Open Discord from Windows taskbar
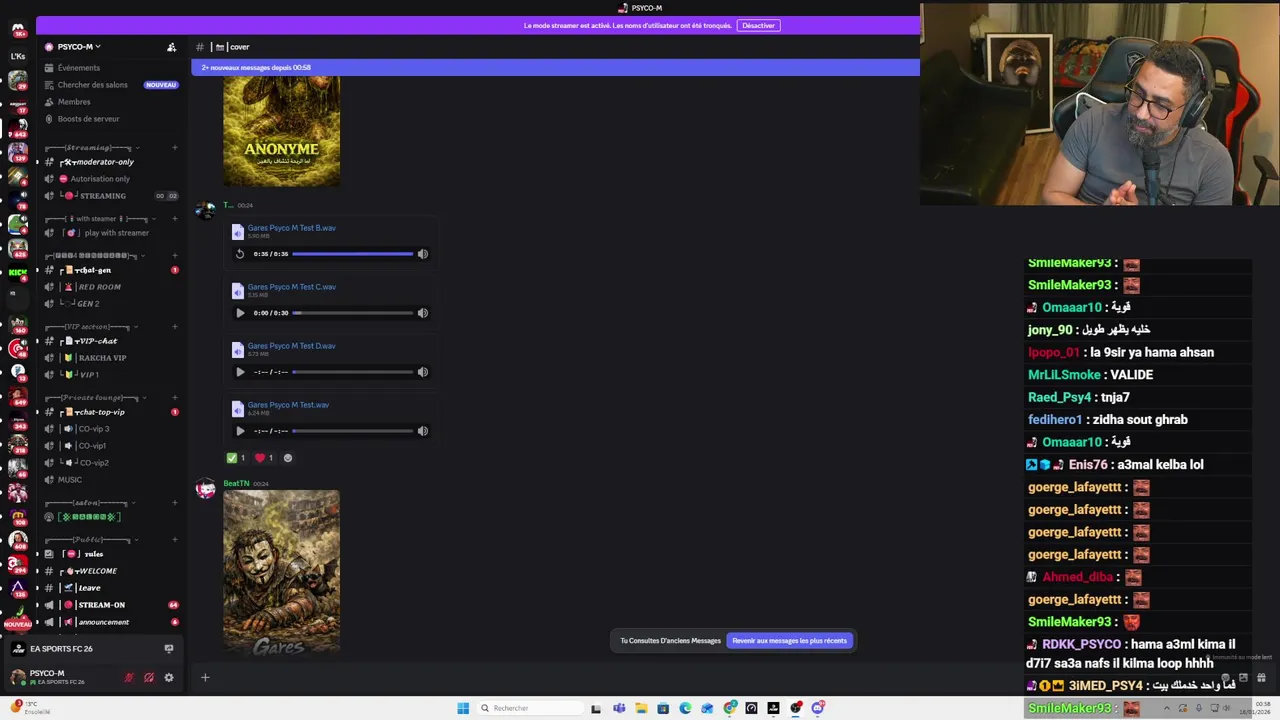Screen dimensions: 1280x720 pos(818,708)
